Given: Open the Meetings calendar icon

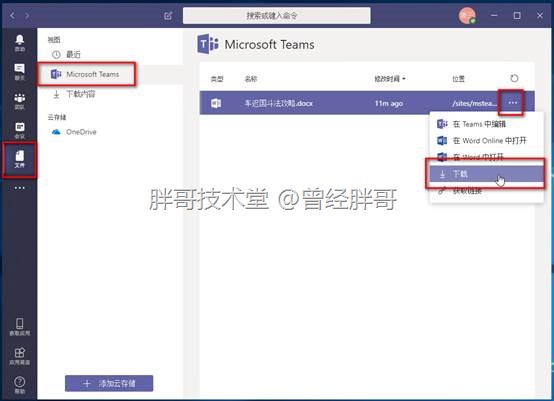Looking at the screenshot, I should [x=19, y=130].
